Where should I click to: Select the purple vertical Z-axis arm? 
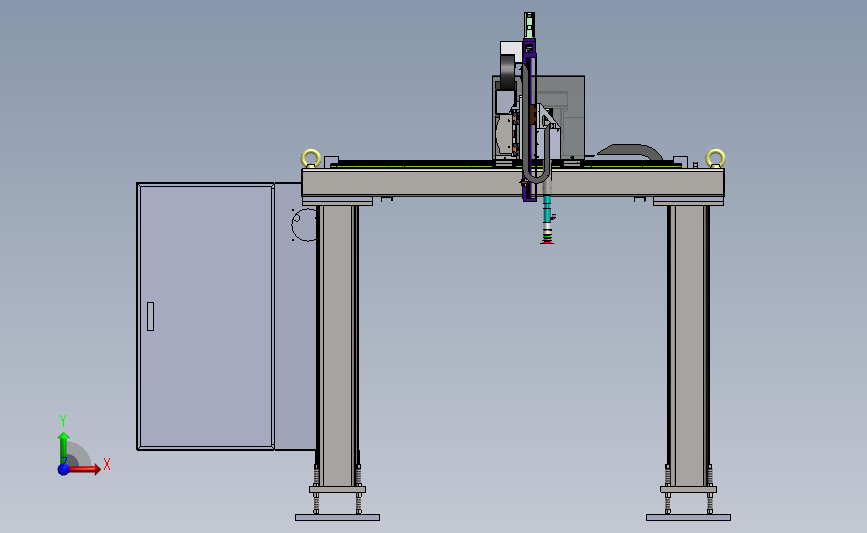(530, 120)
